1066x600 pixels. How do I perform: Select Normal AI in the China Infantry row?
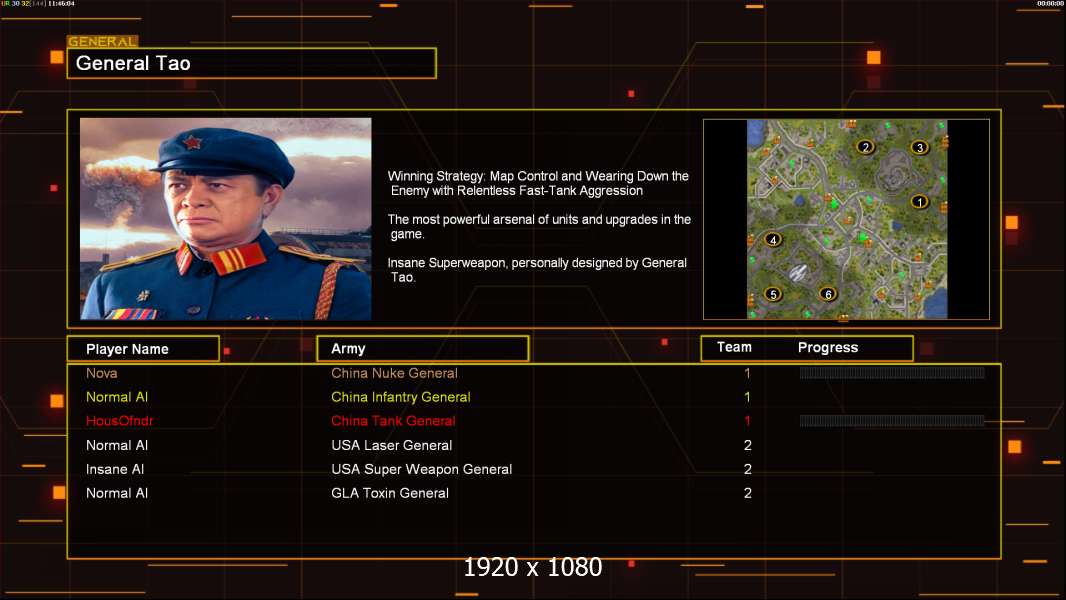pyautogui.click(x=117, y=397)
